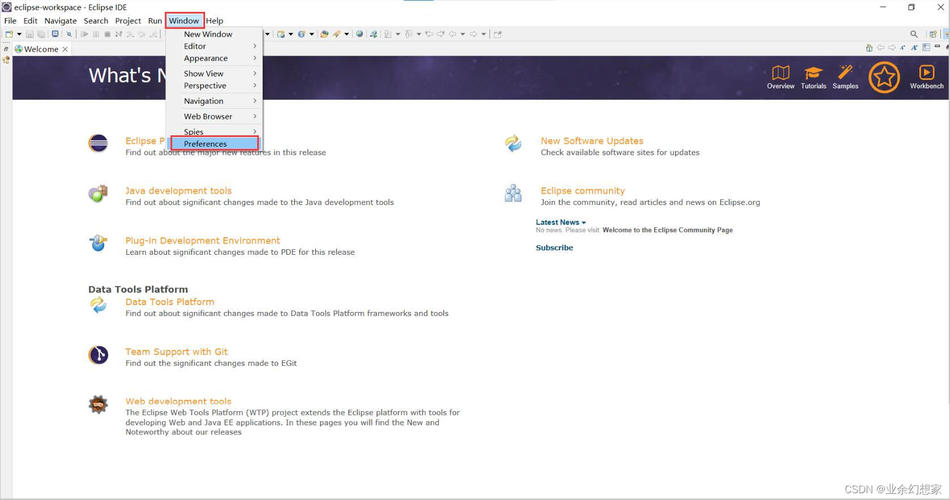The height and width of the screenshot is (500, 950).
Task: Open the Edit menu
Action: 30,21
